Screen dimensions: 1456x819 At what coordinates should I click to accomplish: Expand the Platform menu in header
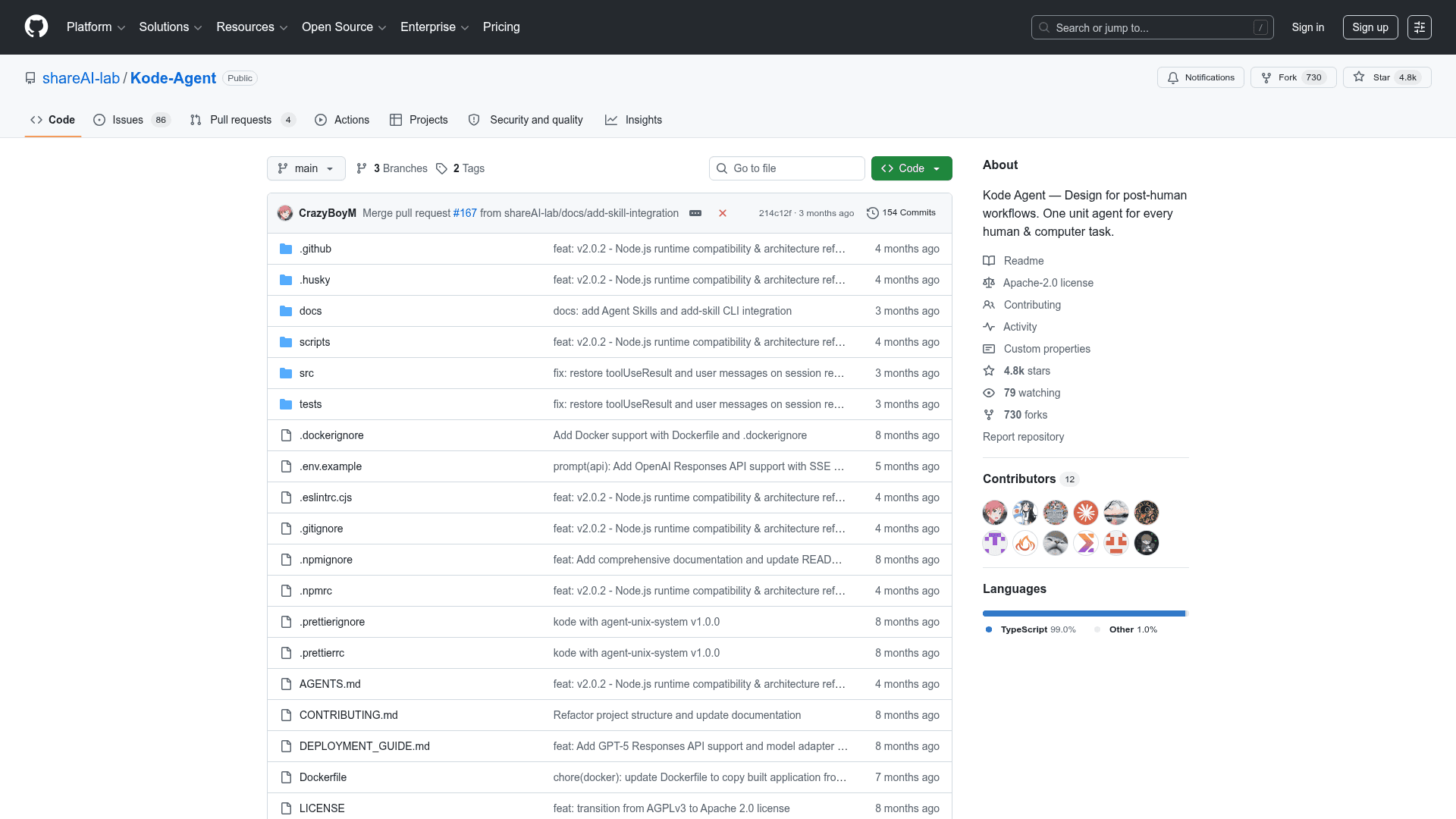(x=96, y=27)
